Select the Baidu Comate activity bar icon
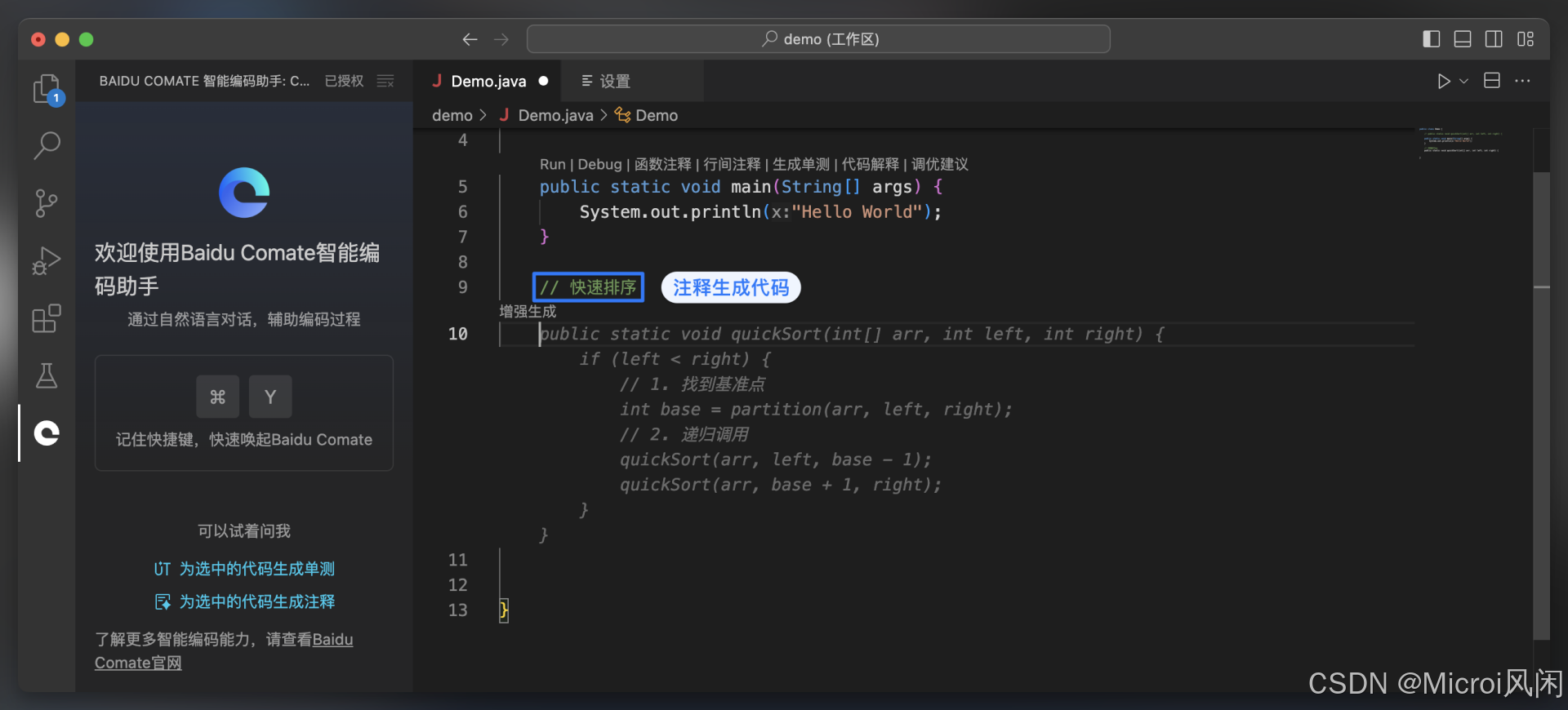This screenshot has width=1568, height=710. coord(47,433)
